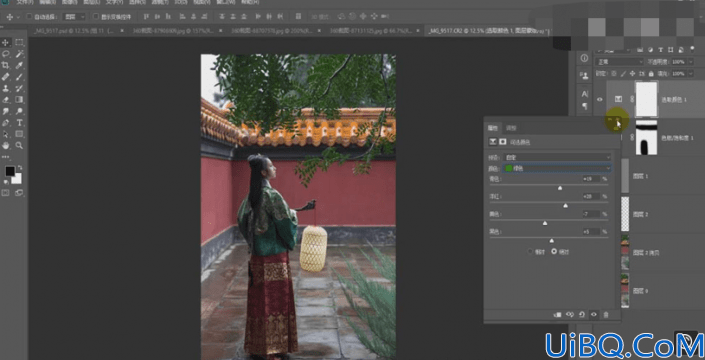The image size is (705, 360).
Task: Switch to the Properties tab
Action: [x=493, y=128]
